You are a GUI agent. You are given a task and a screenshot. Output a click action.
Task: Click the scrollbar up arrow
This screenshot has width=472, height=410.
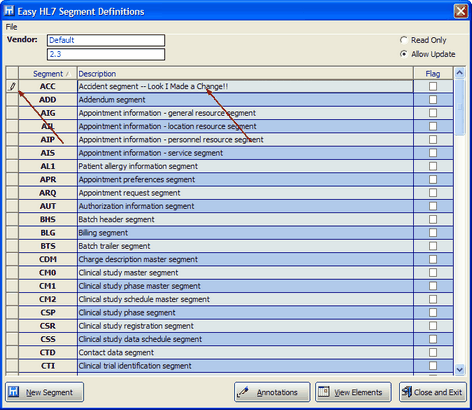pos(460,73)
